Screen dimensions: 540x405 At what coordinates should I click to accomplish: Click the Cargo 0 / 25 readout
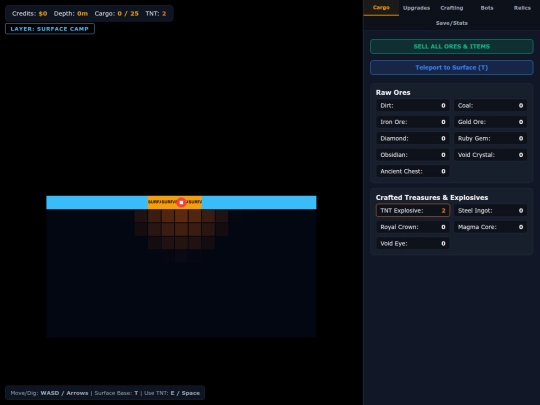click(x=116, y=14)
